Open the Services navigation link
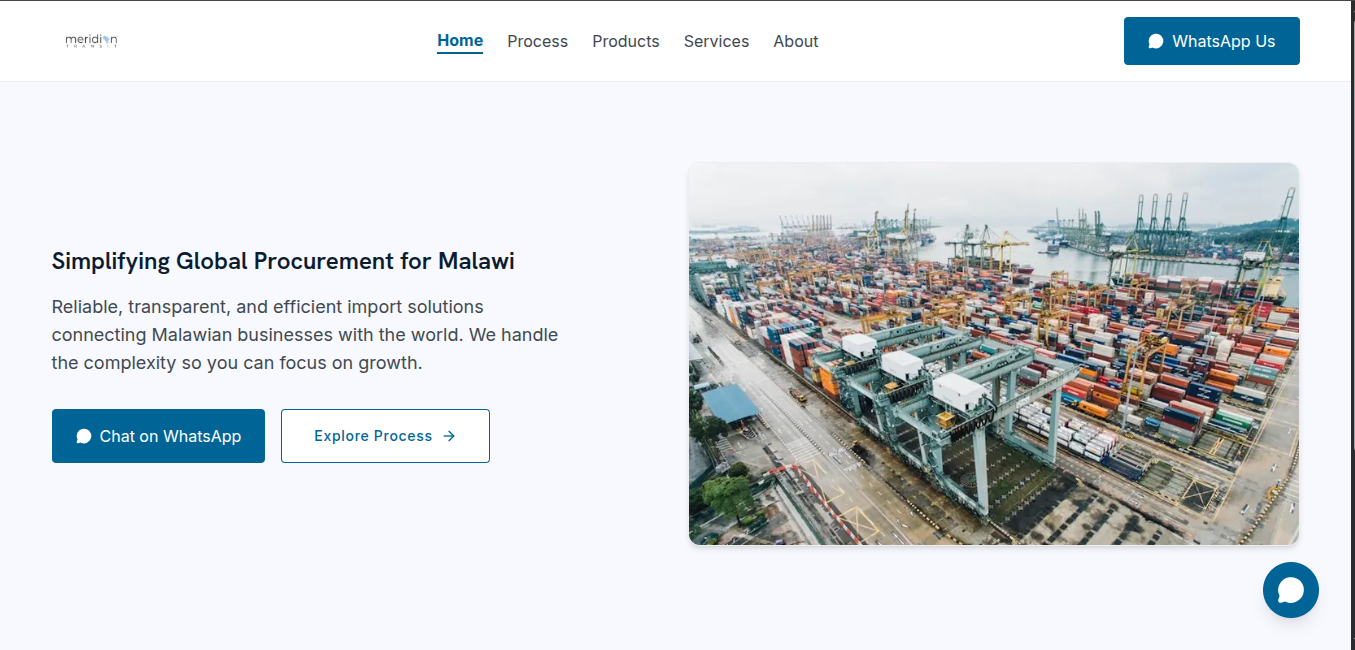Screen dimensions: 1355x650 [716, 41]
